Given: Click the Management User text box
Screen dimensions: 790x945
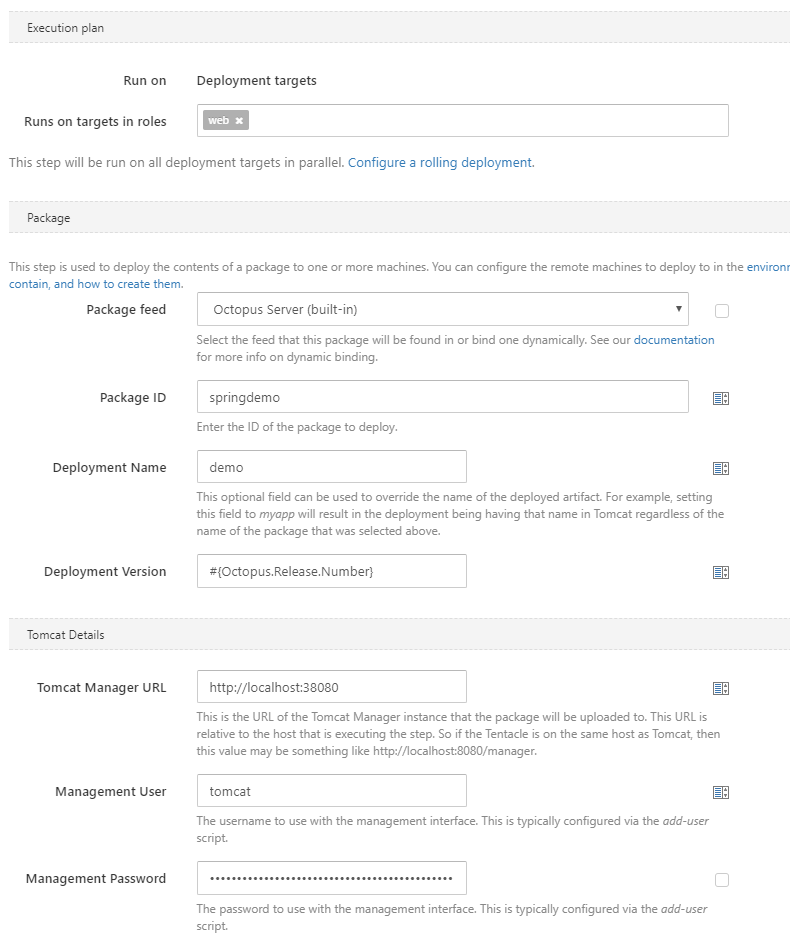Looking at the screenshot, I should click(331, 791).
